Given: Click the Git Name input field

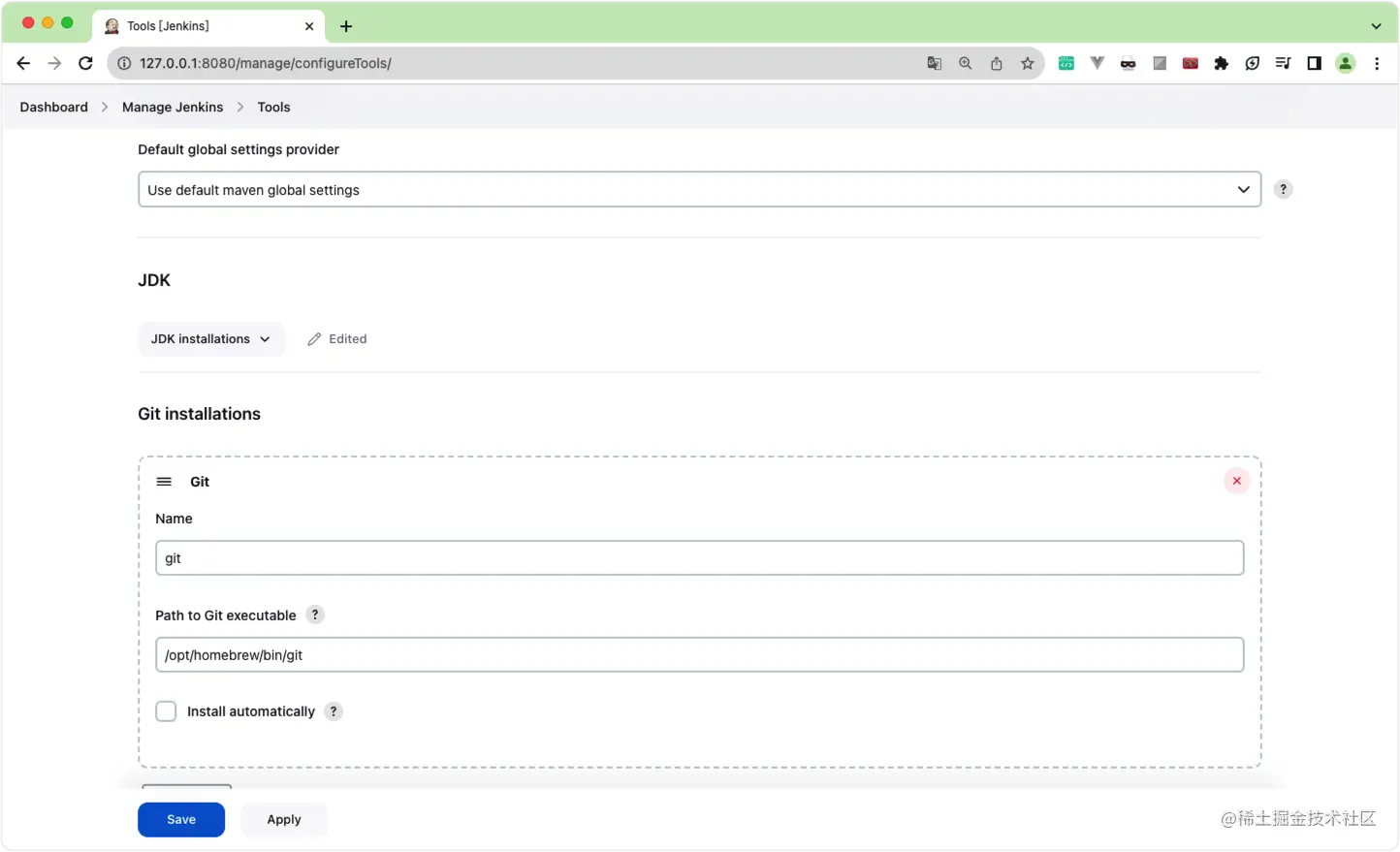Looking at the screenshot, I should pos(699,558).
